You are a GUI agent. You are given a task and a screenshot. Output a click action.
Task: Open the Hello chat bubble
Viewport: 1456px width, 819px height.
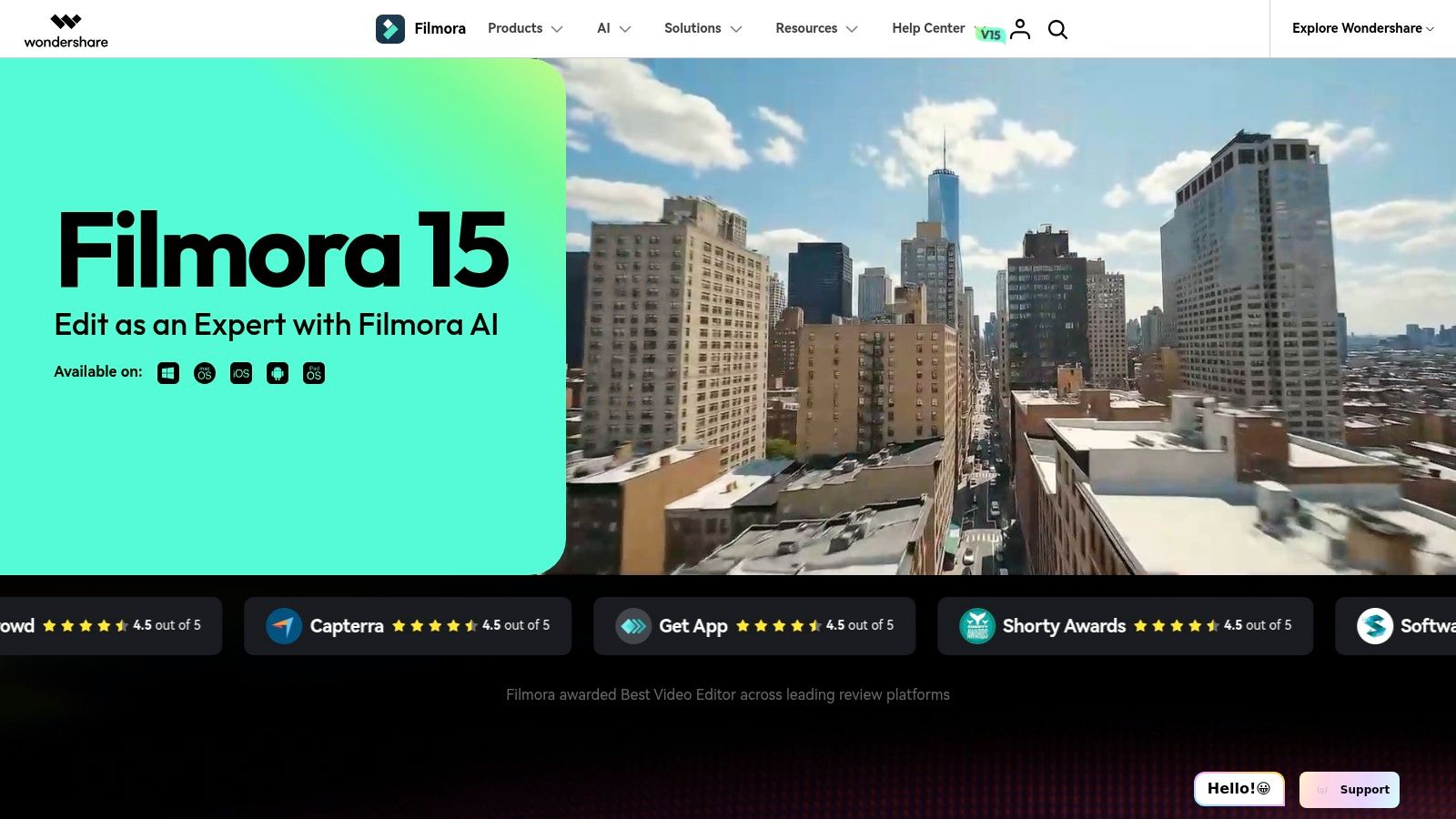[1239, 789]
